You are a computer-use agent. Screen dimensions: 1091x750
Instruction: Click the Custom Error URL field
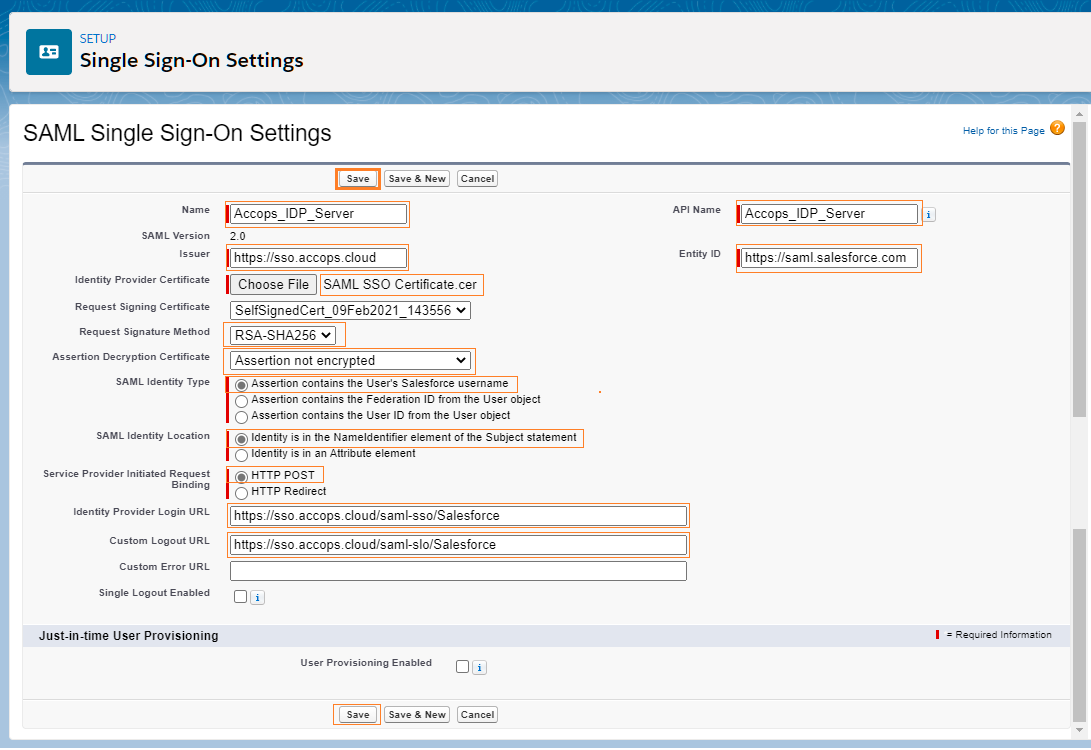point(458,571)
